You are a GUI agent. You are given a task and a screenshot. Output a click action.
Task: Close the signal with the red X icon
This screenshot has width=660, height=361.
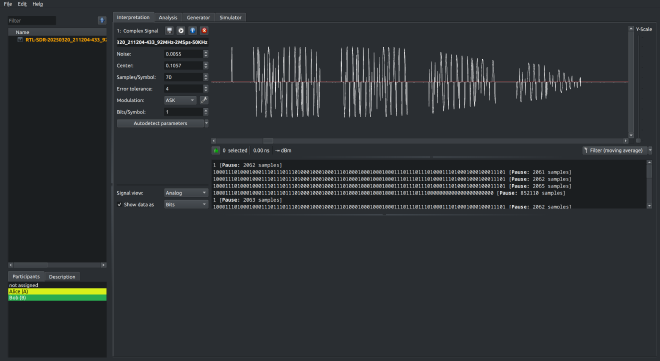(x=204, y=31)
